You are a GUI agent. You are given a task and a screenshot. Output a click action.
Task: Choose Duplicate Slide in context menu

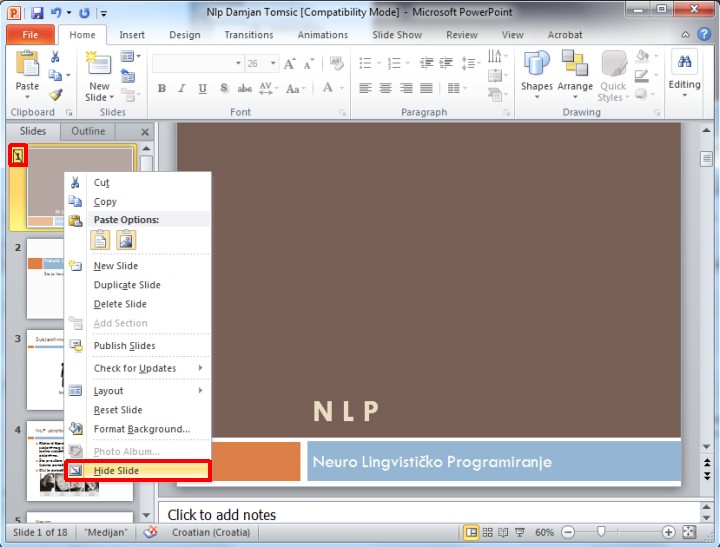click(127, 285)
